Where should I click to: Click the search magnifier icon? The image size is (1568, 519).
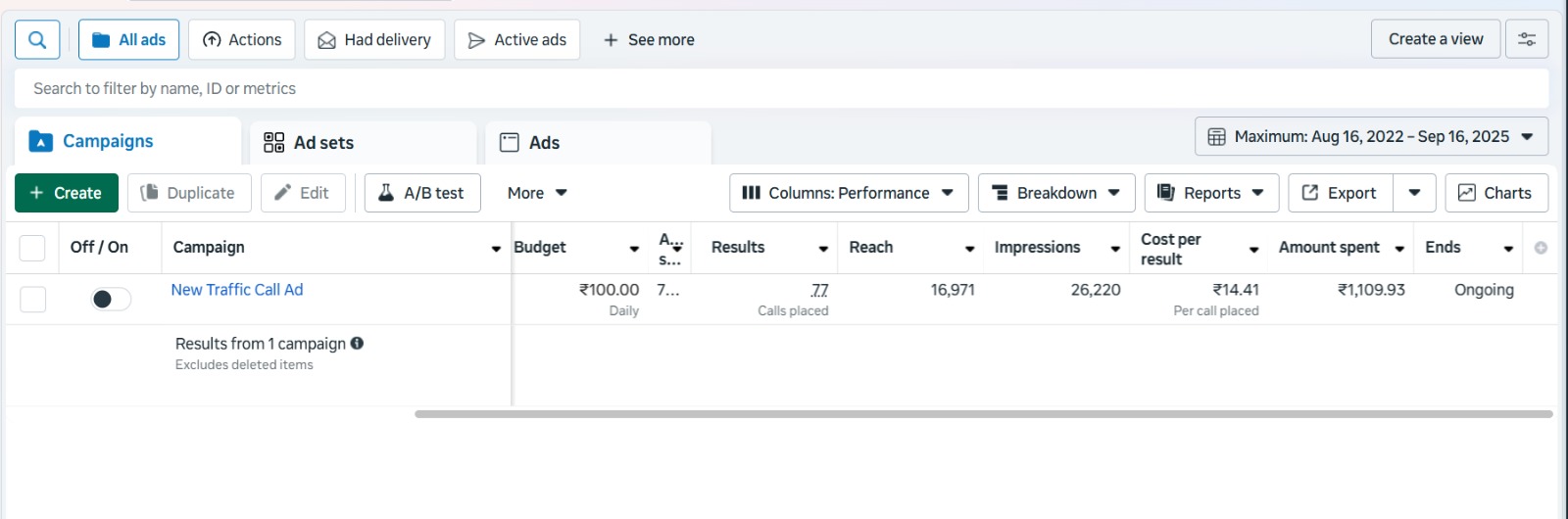click(x=37, y=40)
